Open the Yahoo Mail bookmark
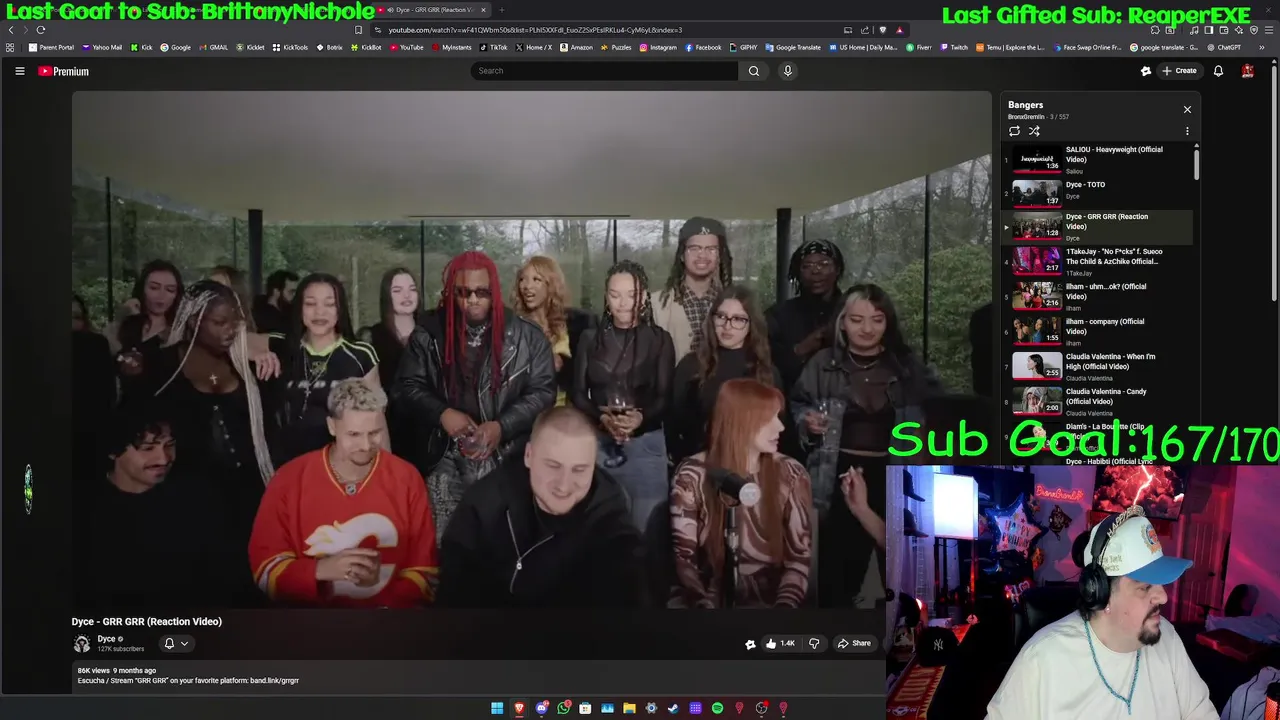The width and height of the screenshot is (1280, 720). [103, 47]
